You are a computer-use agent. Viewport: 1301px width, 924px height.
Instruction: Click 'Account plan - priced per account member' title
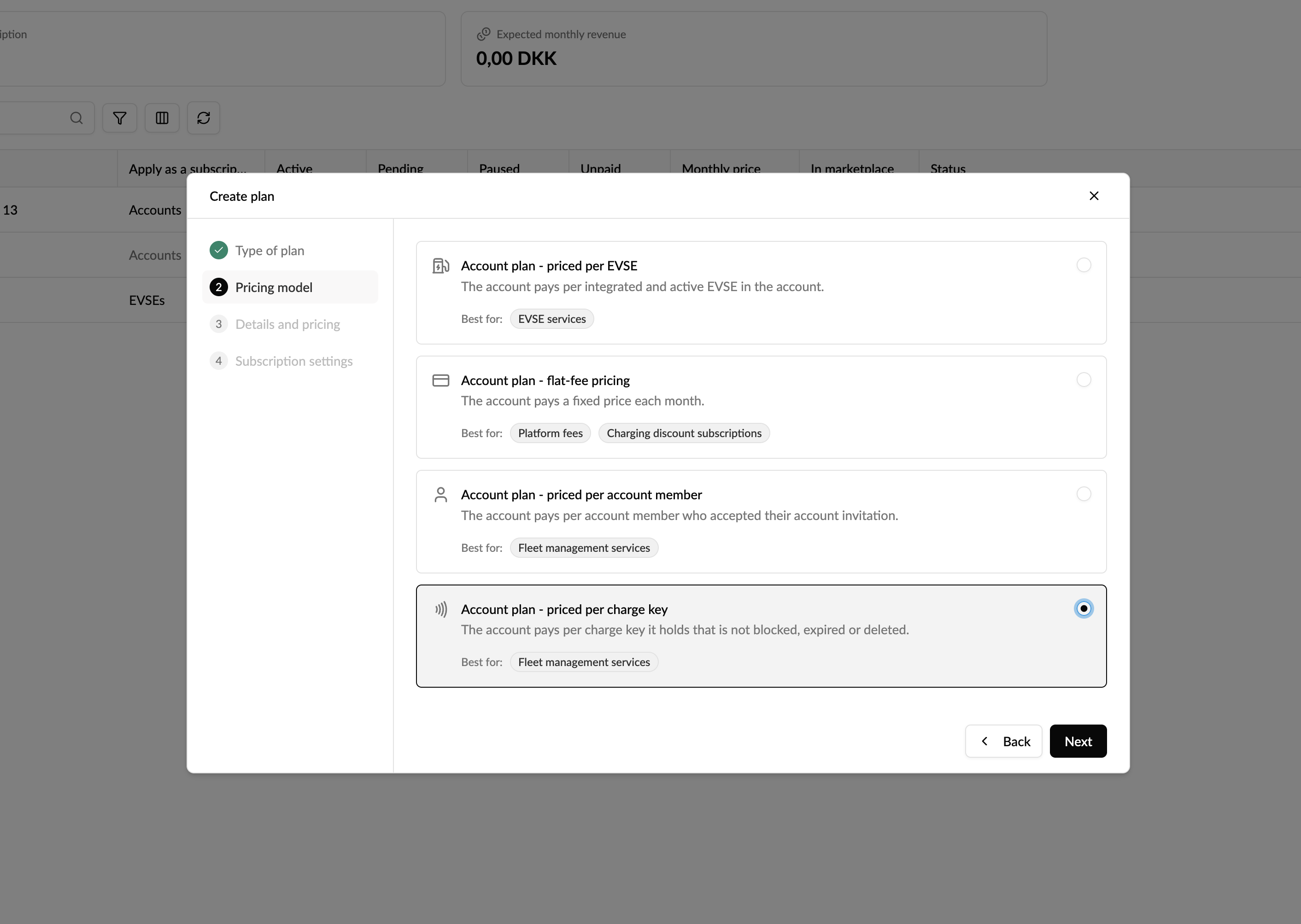tap(582, 495)
